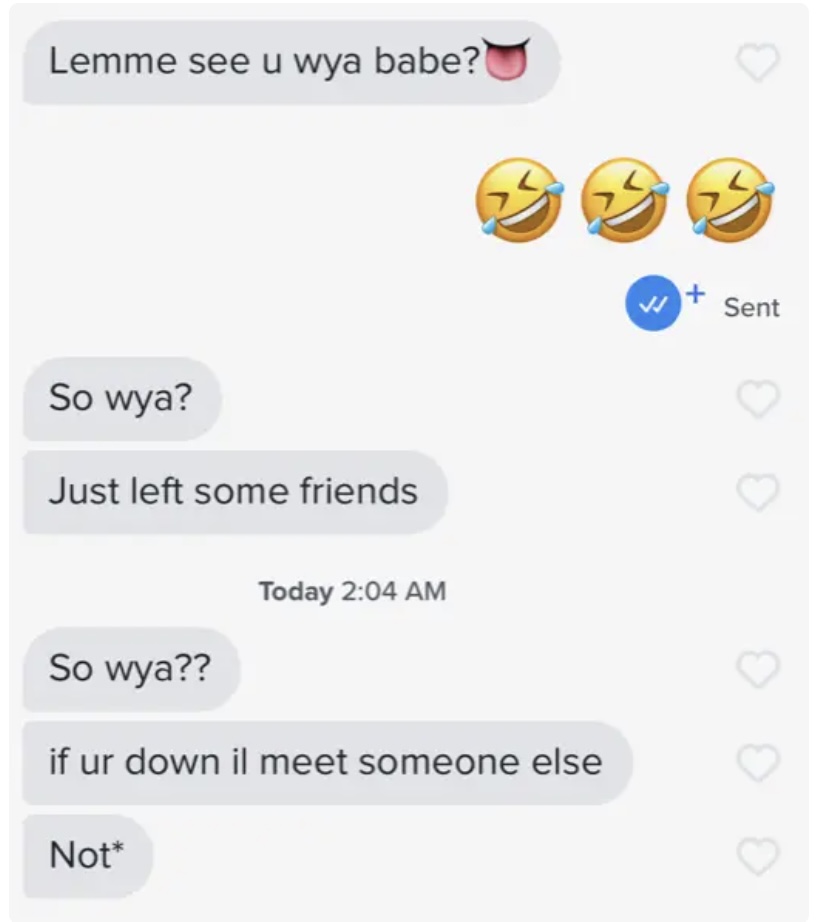Select the first "So wya?" message bubble
820x922 pixels.
[122, 399]
